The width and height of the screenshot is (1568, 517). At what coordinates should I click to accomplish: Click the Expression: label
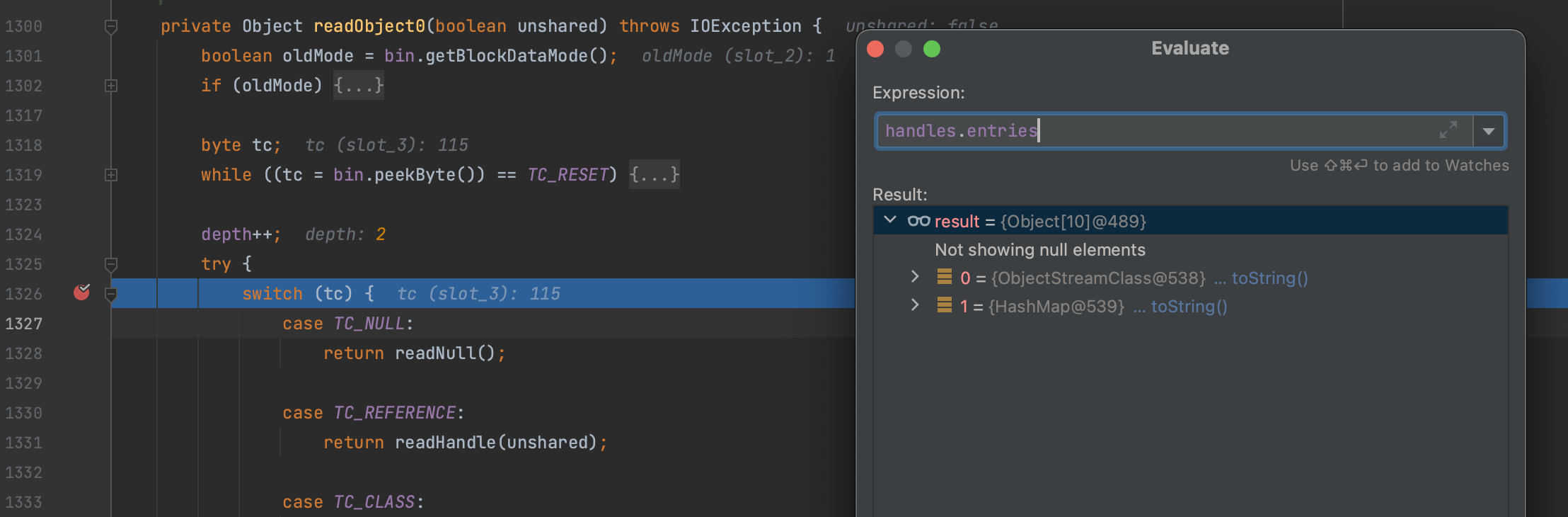tap(918, 93)
